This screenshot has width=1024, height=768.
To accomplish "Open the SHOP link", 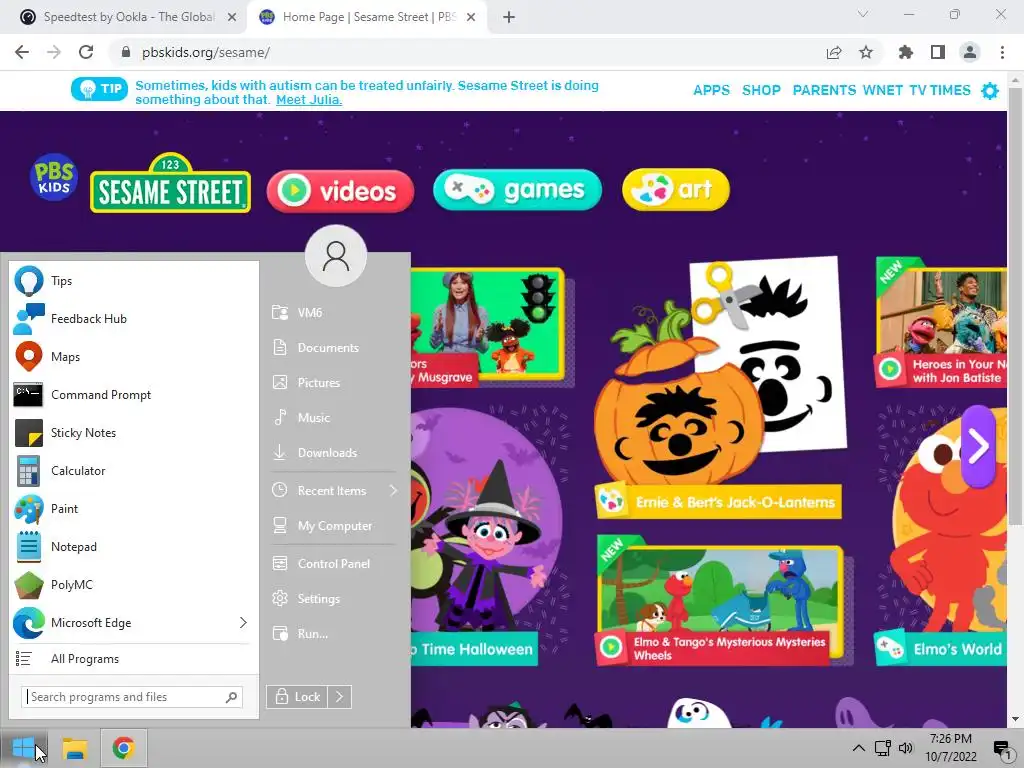I will click(761, 90).
